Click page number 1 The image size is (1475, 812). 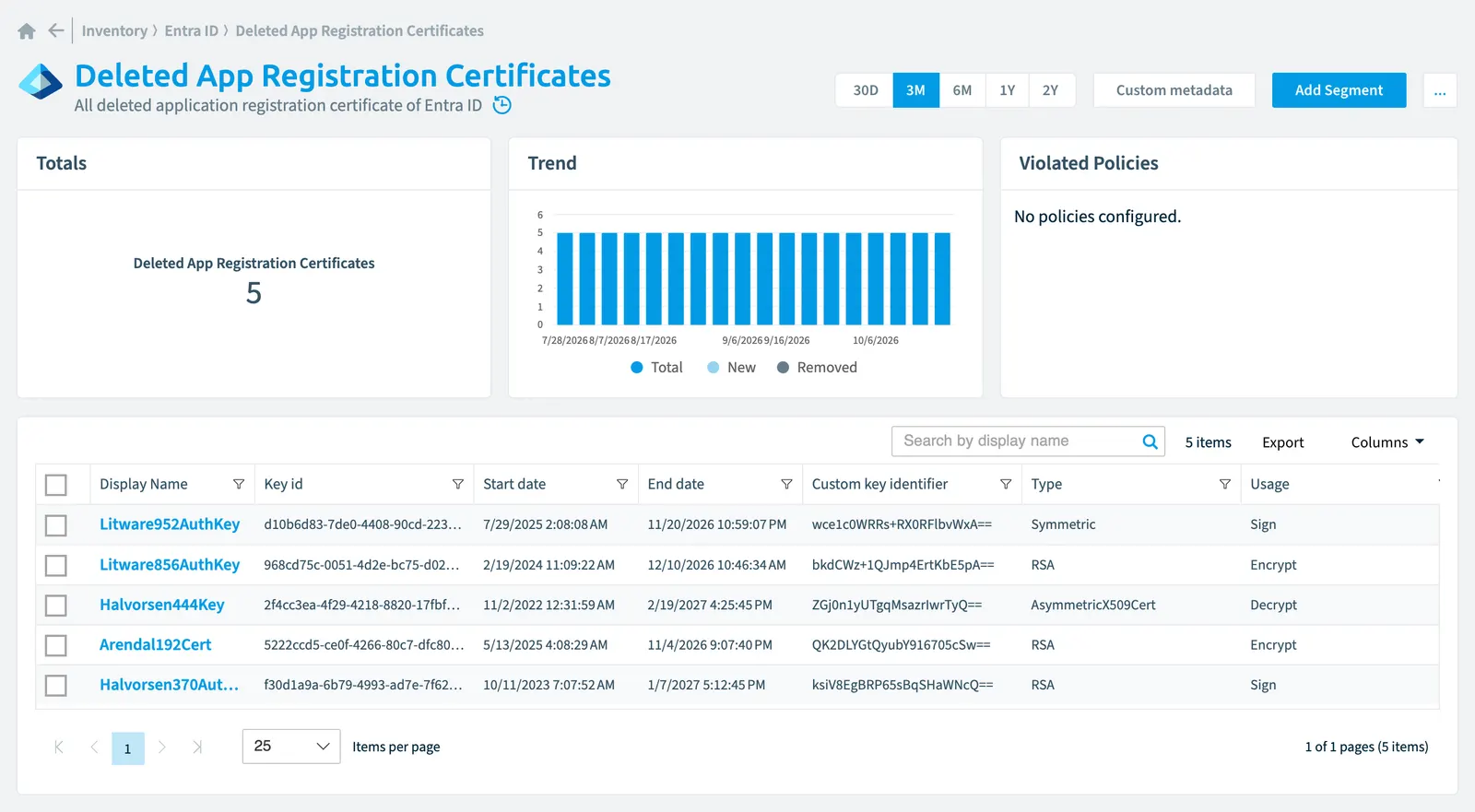tap(128, 748)
